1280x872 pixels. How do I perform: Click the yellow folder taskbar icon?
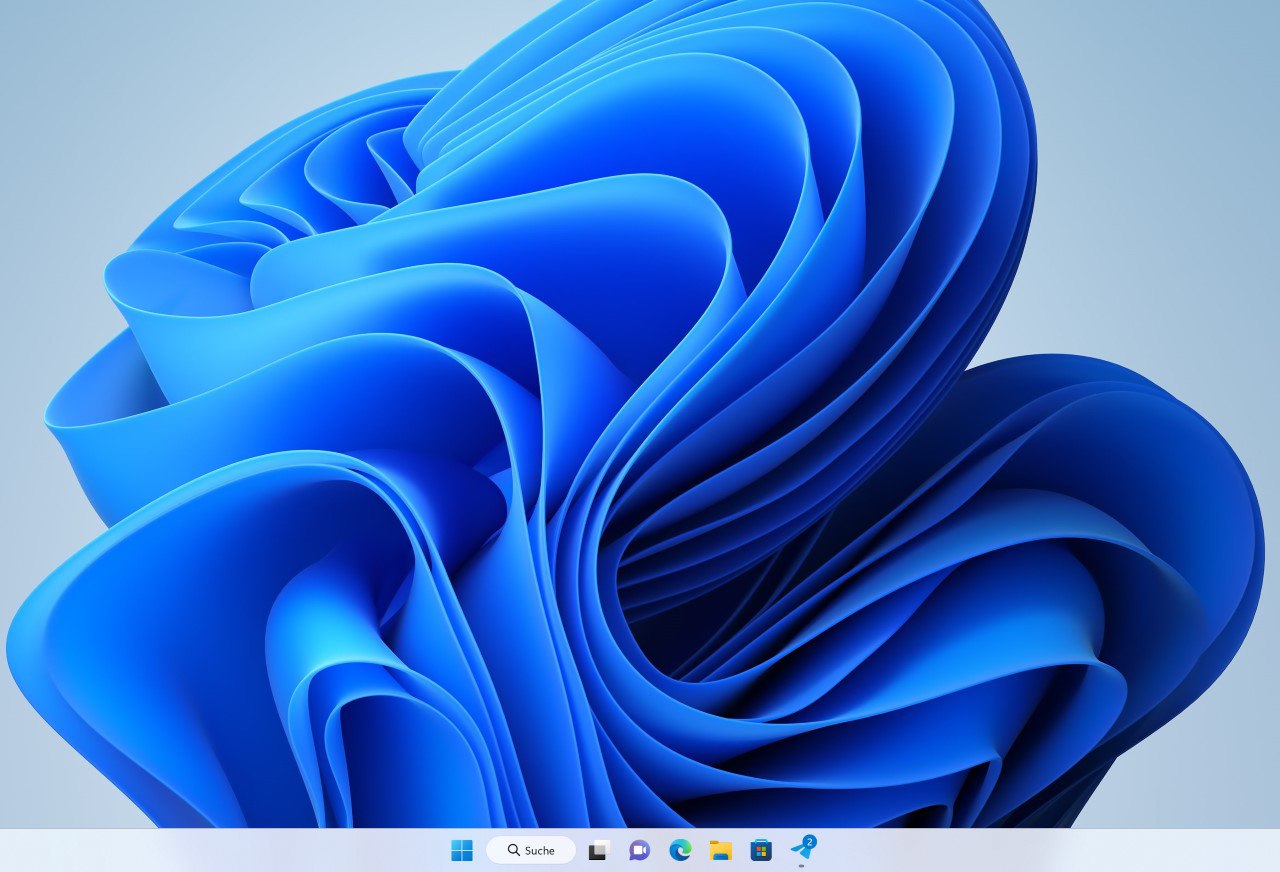coord(722,850)
